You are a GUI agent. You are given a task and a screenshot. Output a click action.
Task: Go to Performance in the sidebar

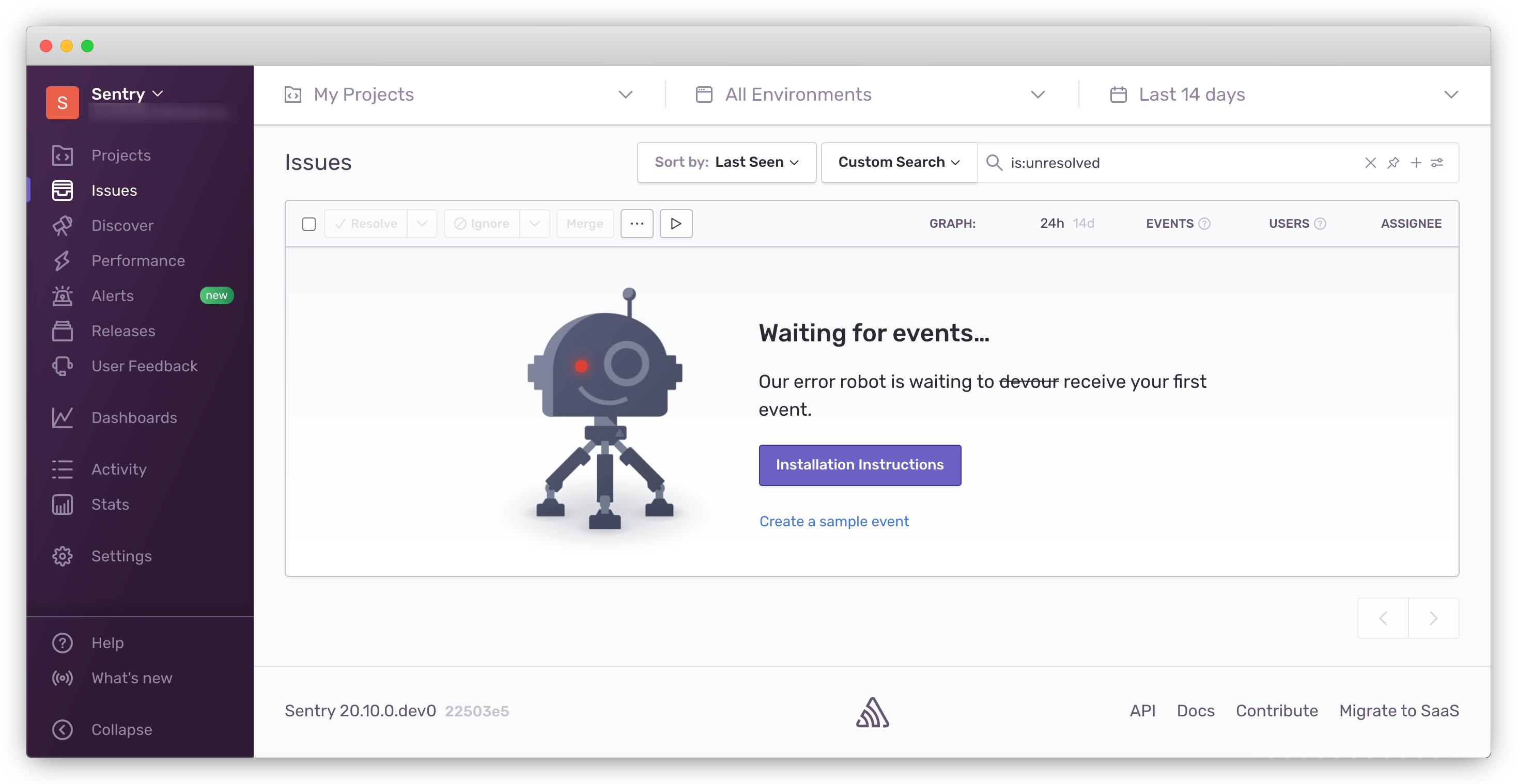coord(138,261)
